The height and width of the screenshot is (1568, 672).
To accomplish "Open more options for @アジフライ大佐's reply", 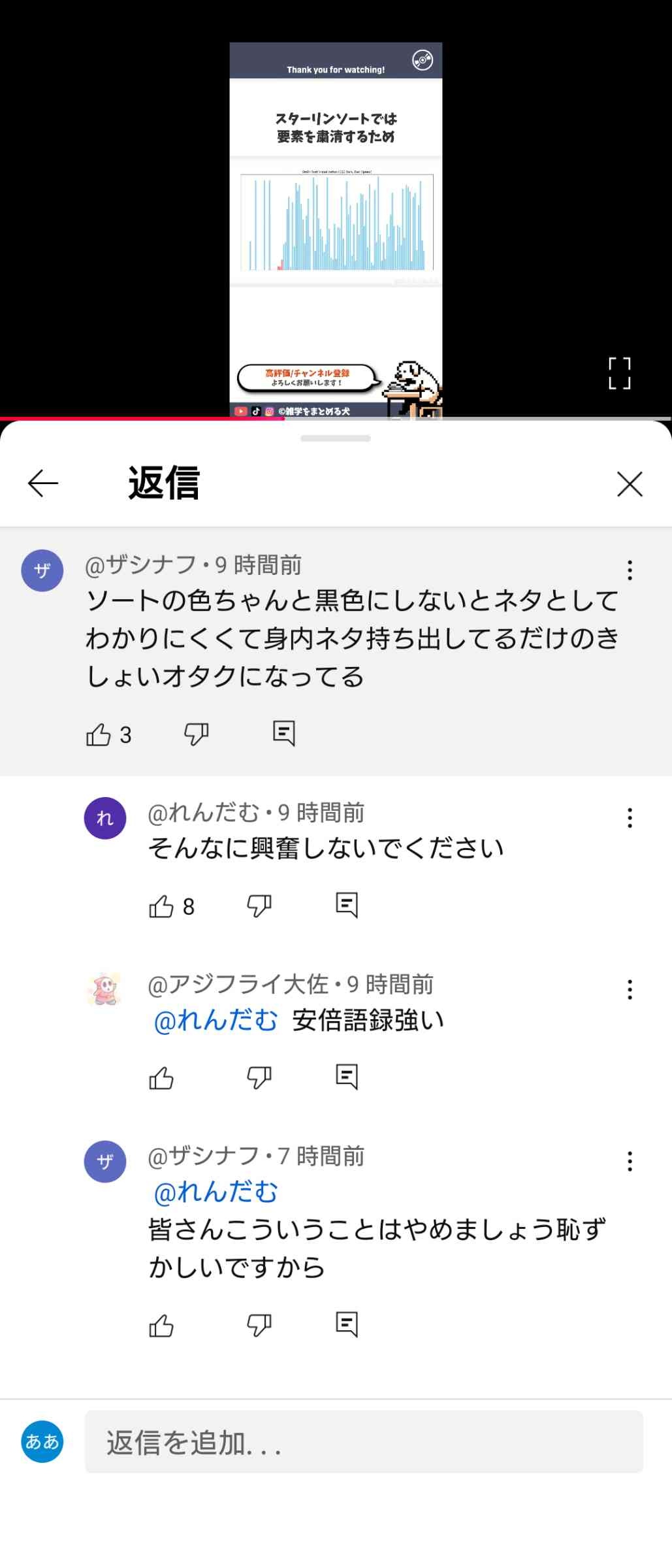I will 630,990.
